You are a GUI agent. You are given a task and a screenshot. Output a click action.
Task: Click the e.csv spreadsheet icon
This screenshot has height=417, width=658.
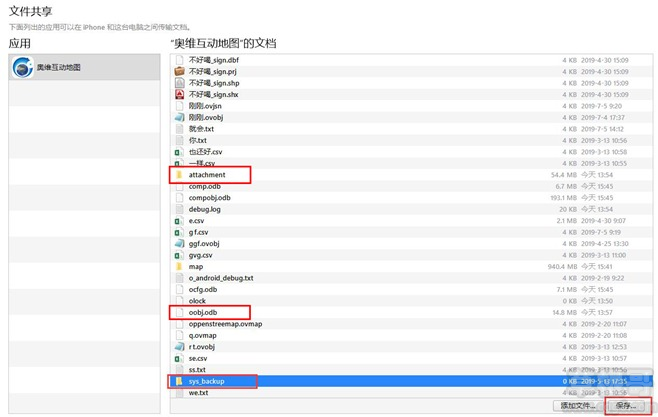point(179,220)
